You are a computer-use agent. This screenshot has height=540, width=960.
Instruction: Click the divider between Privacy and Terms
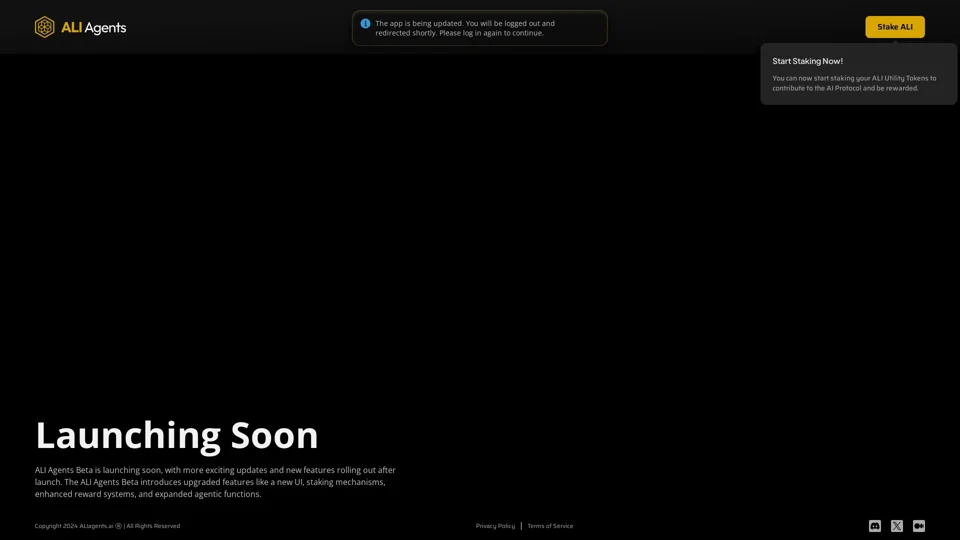pos(521,526)
